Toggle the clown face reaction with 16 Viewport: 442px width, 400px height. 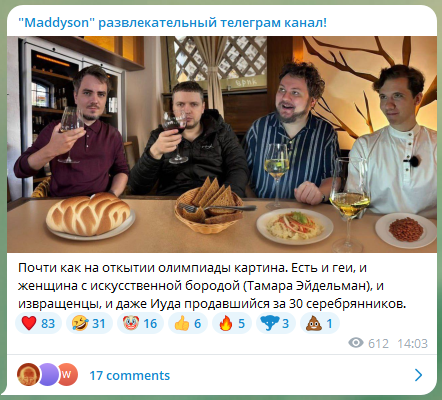(x=140, y=323)
